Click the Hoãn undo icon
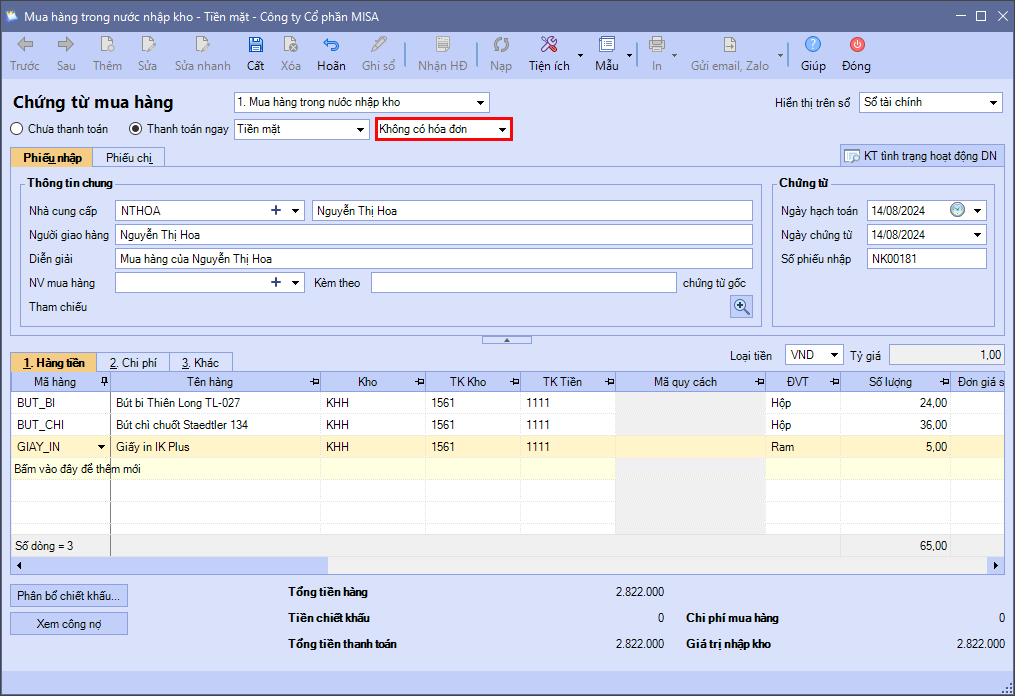 pyautogui.click(x=331, y=46)
